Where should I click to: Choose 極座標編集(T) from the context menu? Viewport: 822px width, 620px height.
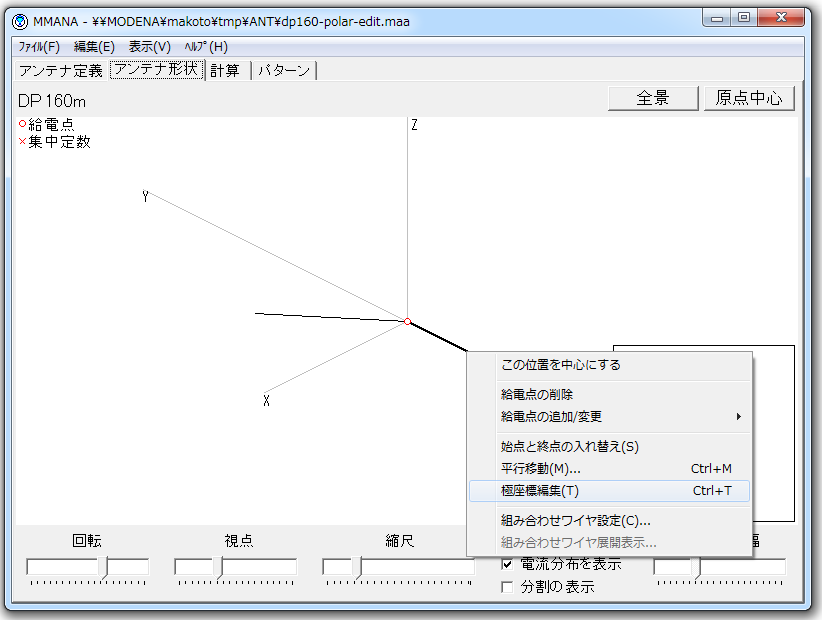click(x=540, y=491)
